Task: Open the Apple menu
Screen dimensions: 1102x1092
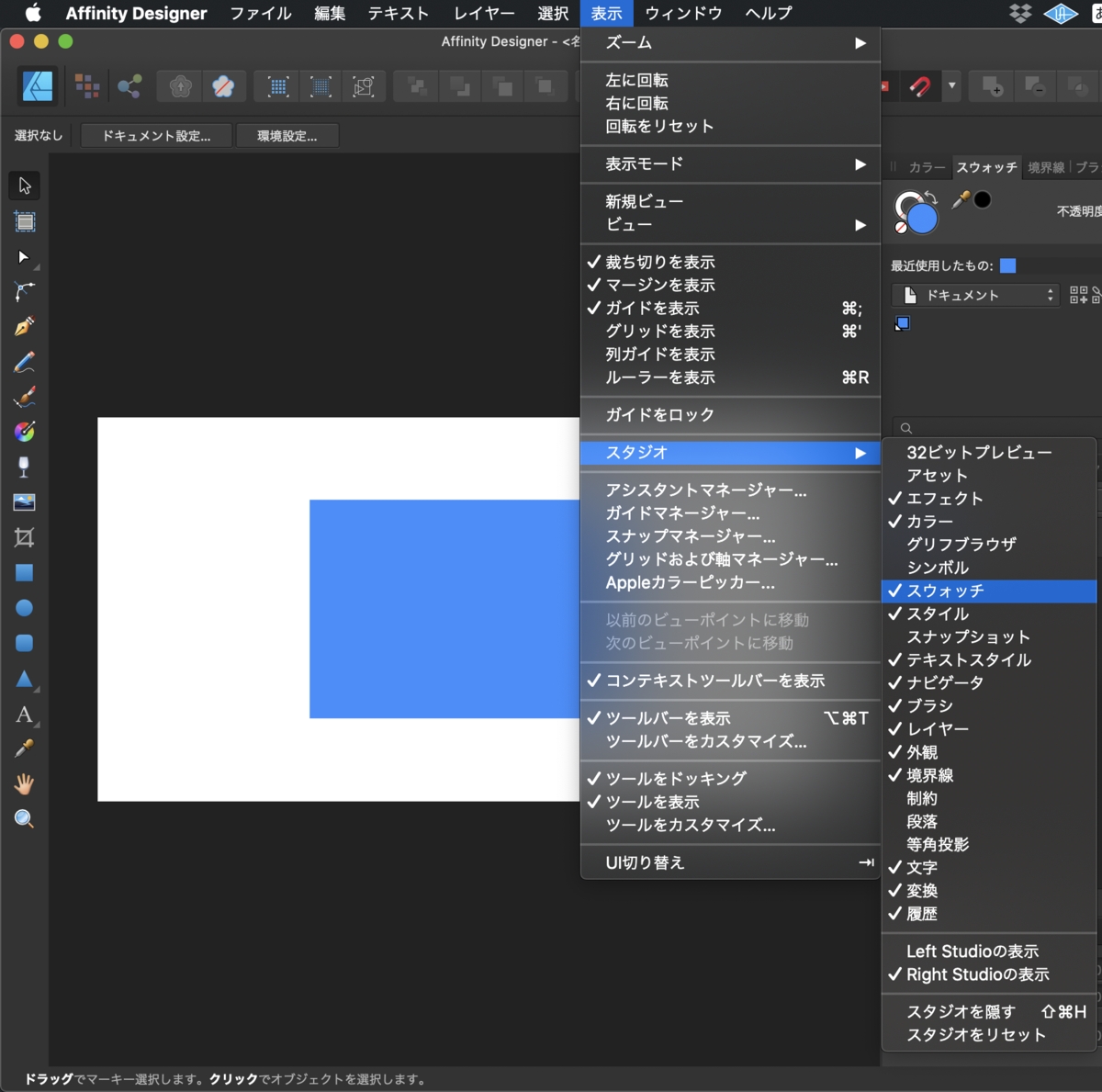Action: pos(33,13)
